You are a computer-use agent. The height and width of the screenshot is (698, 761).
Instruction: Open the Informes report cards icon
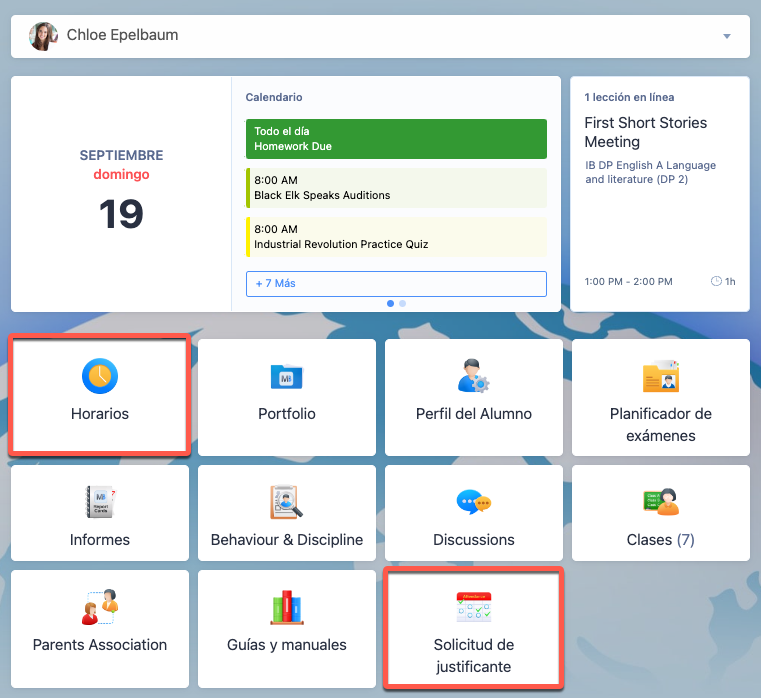[x=100, y=502]
